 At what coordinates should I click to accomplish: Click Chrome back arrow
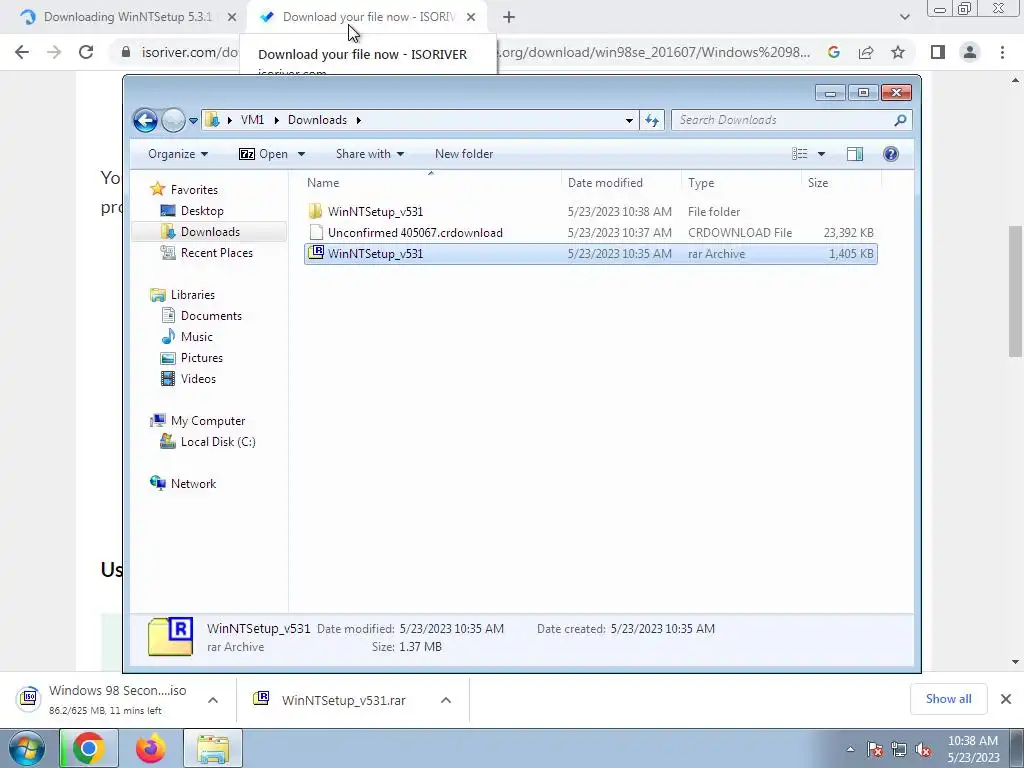click(x=22, y=52)
